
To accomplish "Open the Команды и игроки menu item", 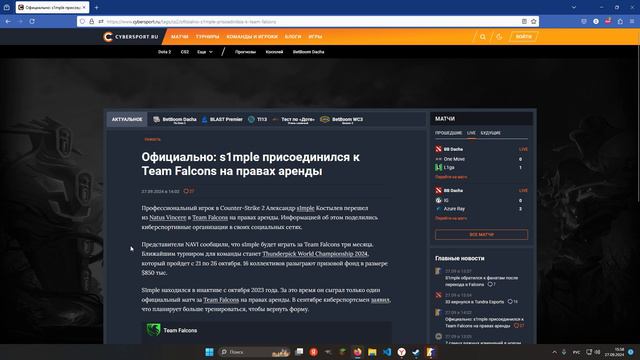I will pyautogui.click(x=252, y=37).
